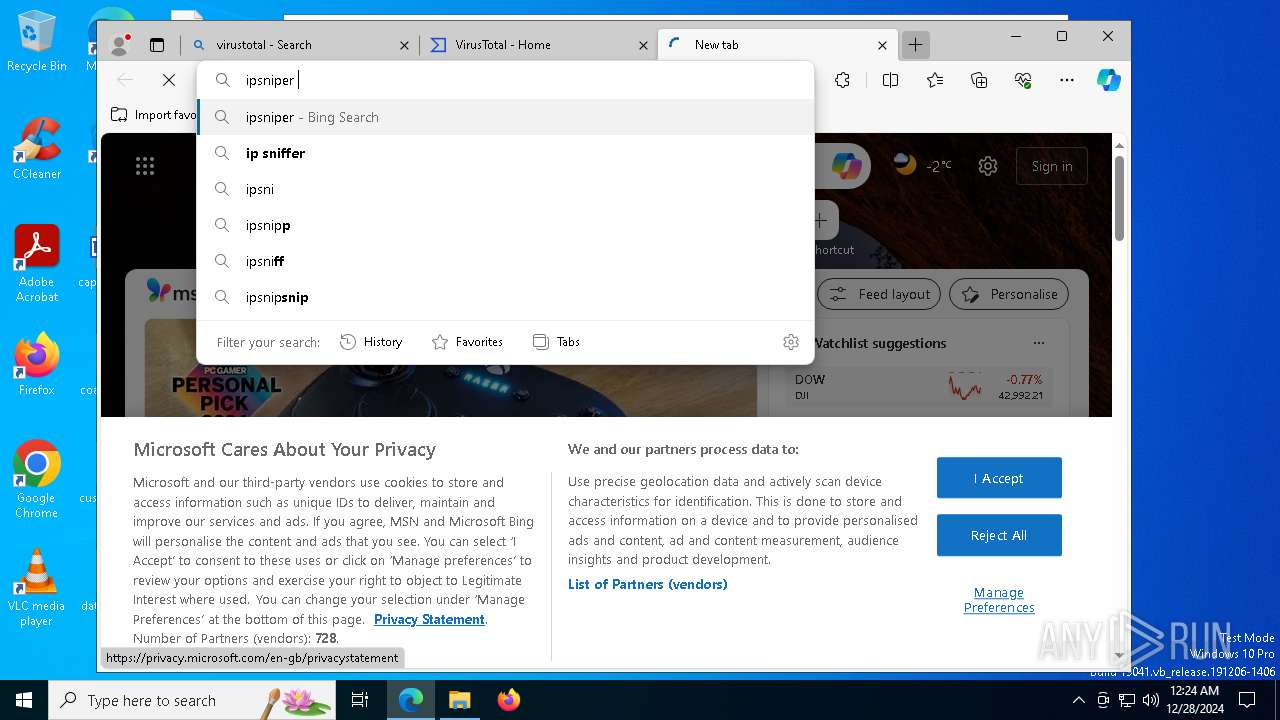Click the page vertical scrollbar
The height and width of the screenshot is (720, 1280).
tap(1119, 200)
